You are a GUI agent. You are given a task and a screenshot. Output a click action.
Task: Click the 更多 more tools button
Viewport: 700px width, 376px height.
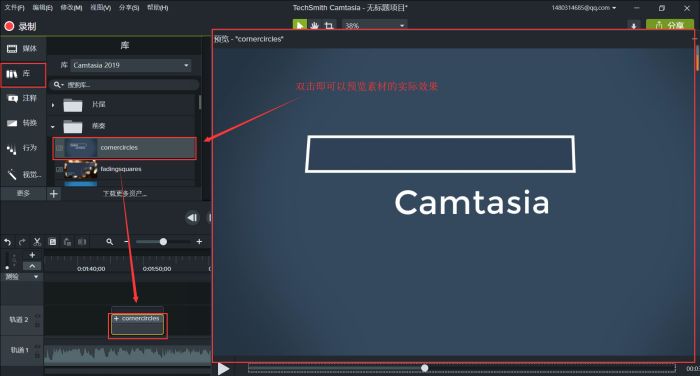tap(23, 193)
